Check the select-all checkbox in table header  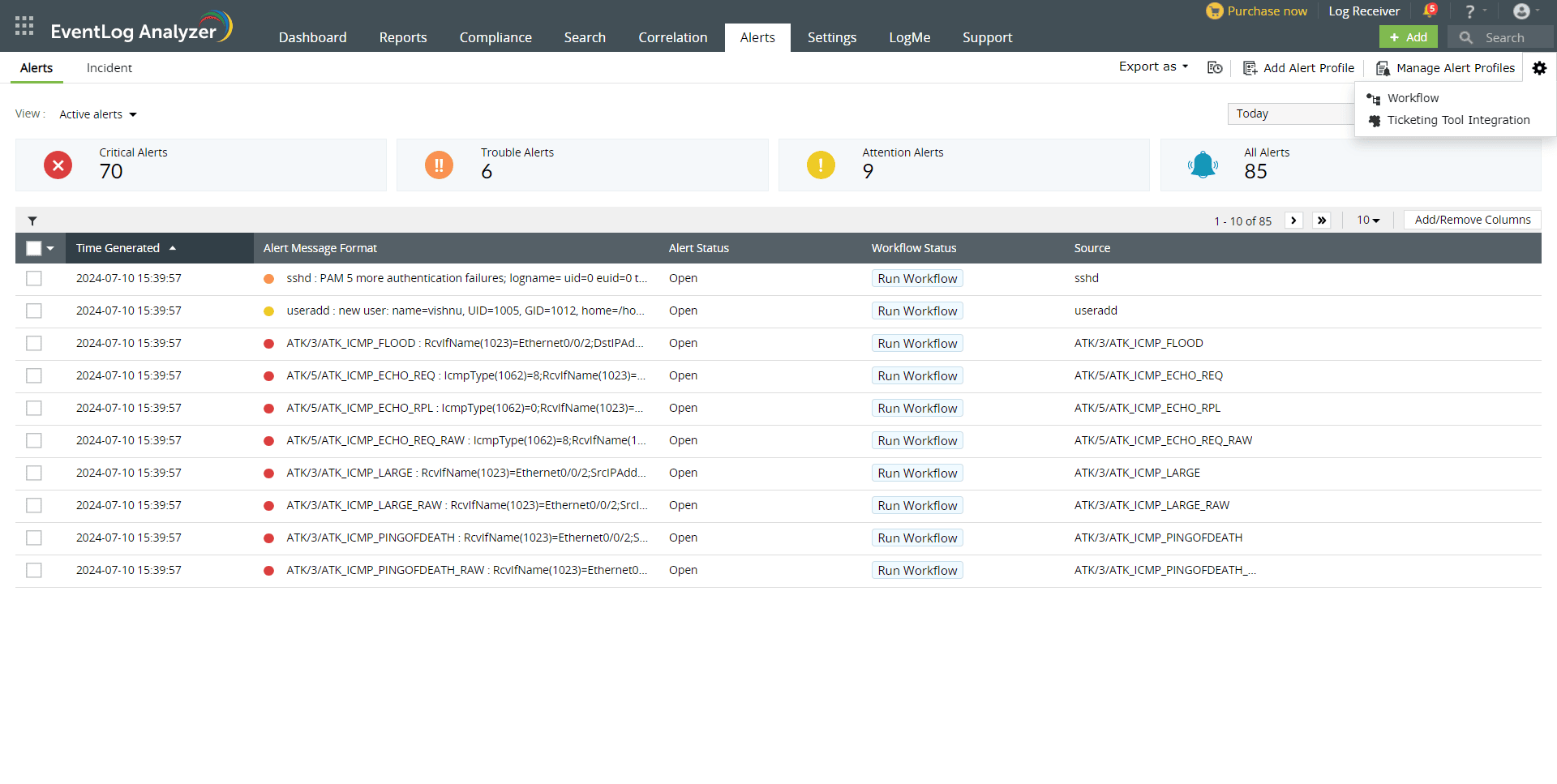pos(33,247)
